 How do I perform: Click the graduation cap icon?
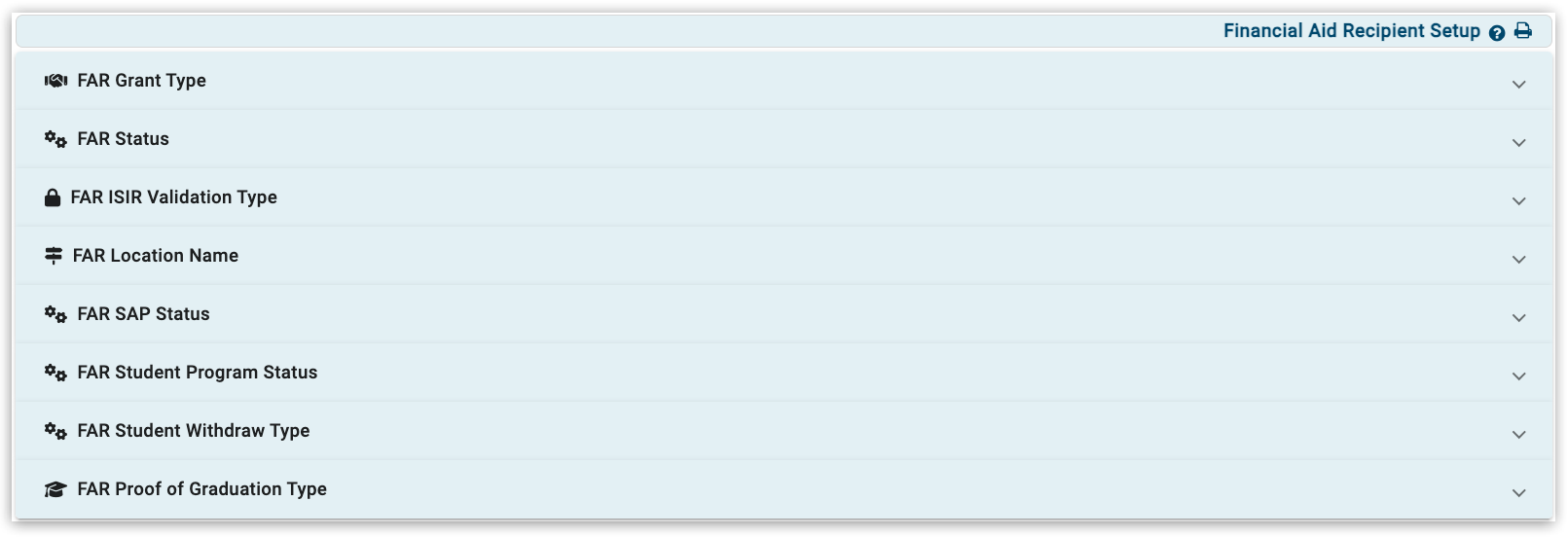[x=55, y=489]
